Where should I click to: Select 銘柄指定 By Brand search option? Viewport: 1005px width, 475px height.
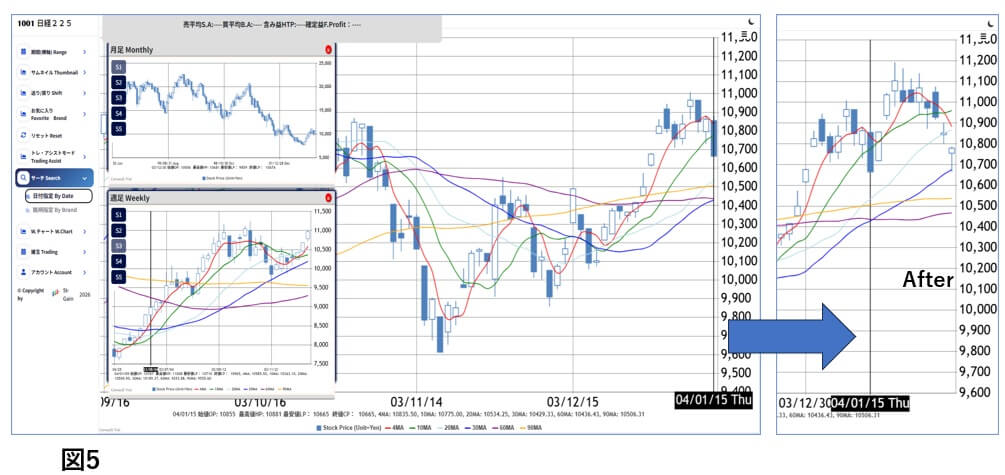point(49,210)
